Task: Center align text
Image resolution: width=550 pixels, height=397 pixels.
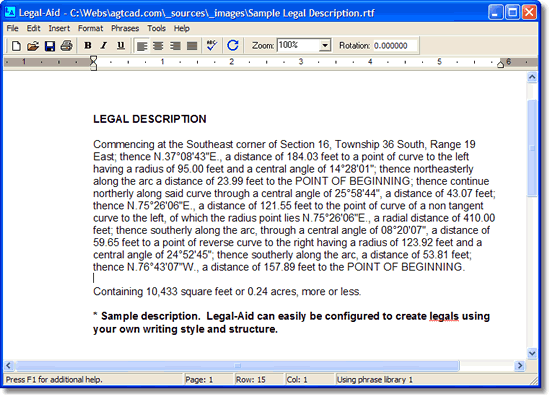Action: [x=158, y=46]
